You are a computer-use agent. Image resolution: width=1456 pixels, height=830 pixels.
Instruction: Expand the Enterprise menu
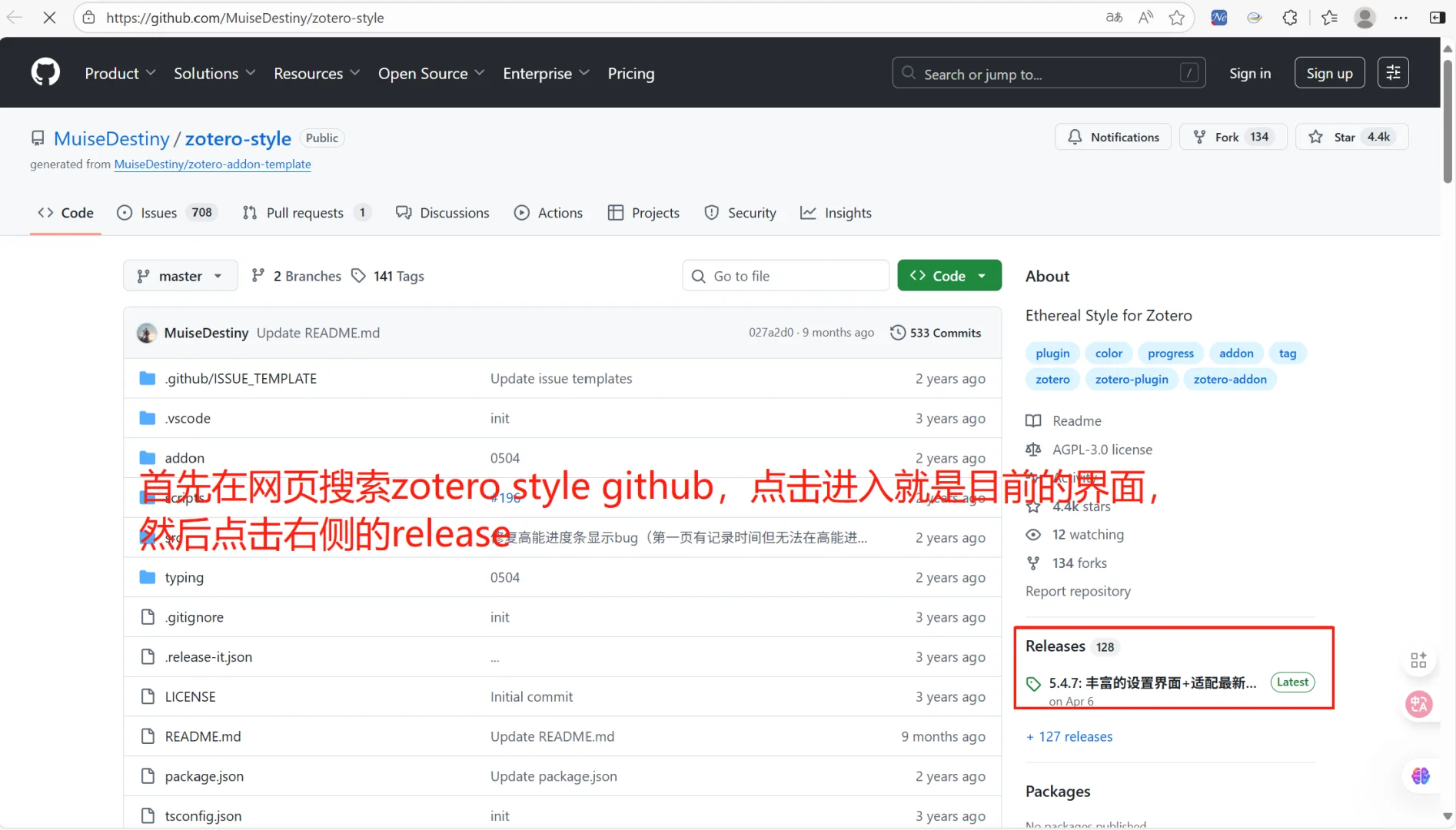click(546, 73)
